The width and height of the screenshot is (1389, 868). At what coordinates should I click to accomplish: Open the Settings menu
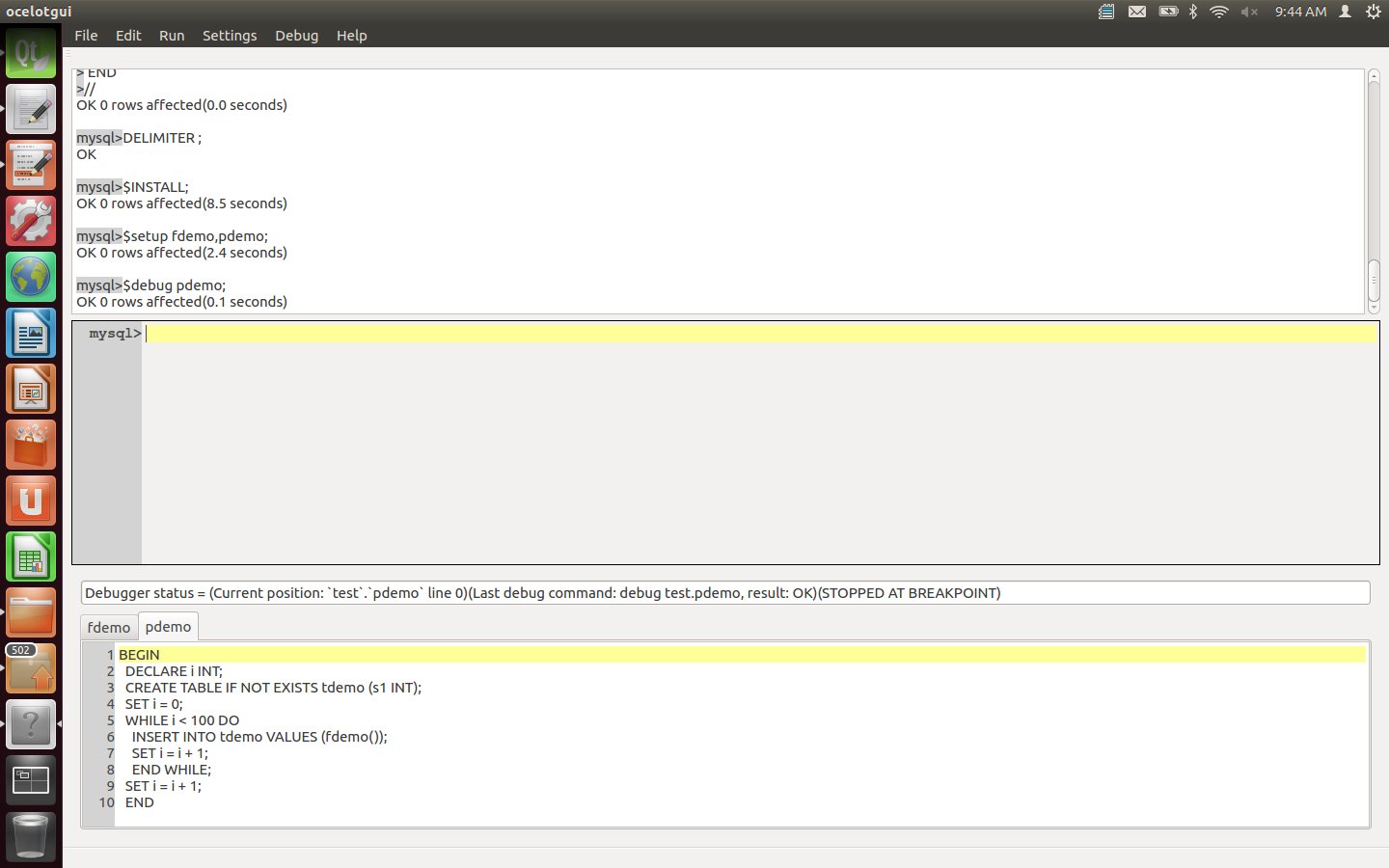[x=230, y=36]
